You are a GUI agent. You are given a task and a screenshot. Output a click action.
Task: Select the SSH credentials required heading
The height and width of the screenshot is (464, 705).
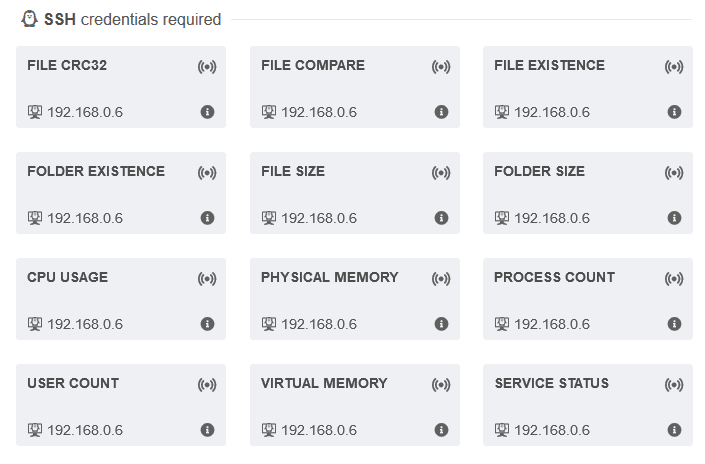(x=133, y=19)
